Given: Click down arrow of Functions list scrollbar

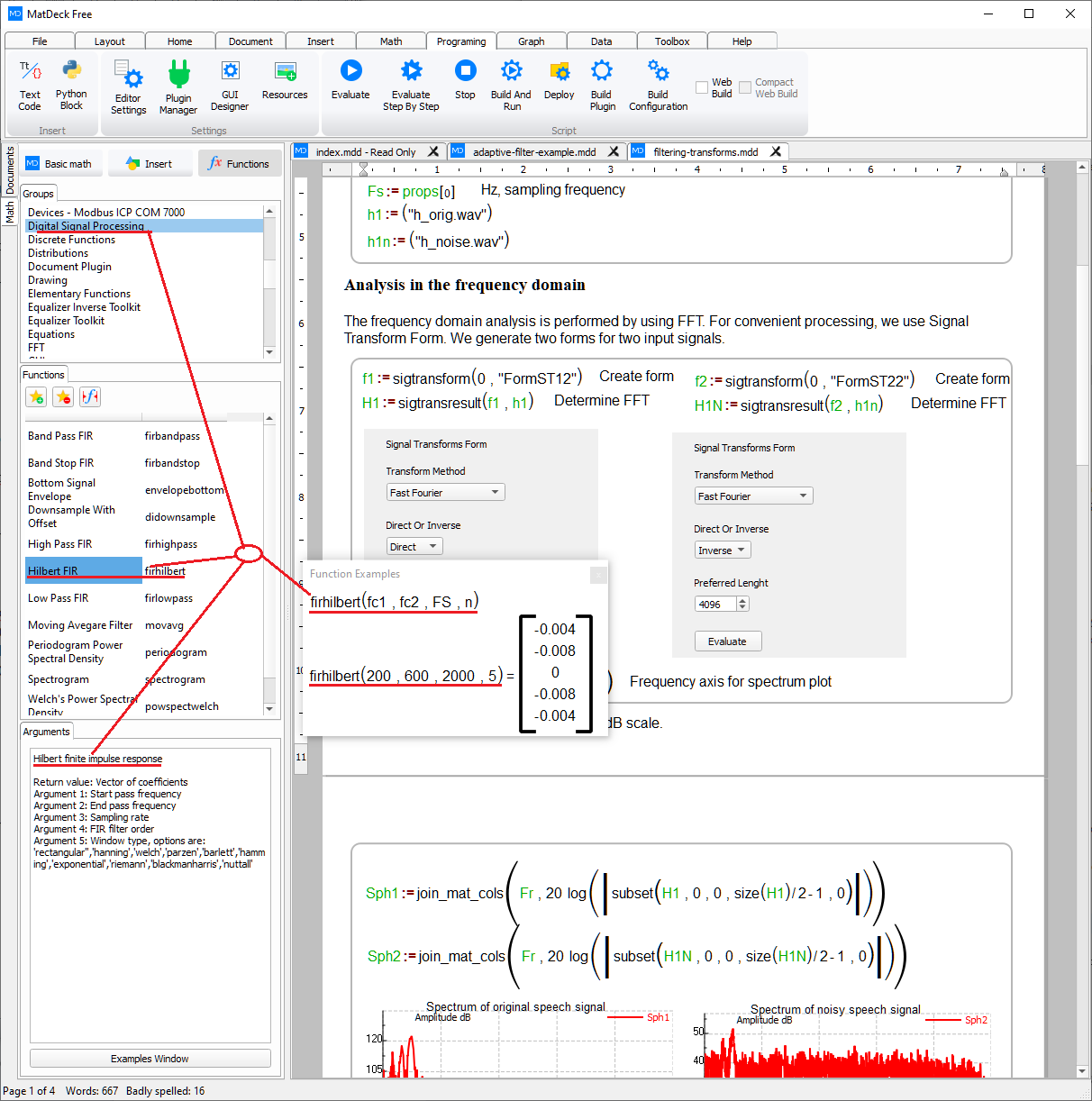Looking at the screenshot, I should [x=269, y=708].
